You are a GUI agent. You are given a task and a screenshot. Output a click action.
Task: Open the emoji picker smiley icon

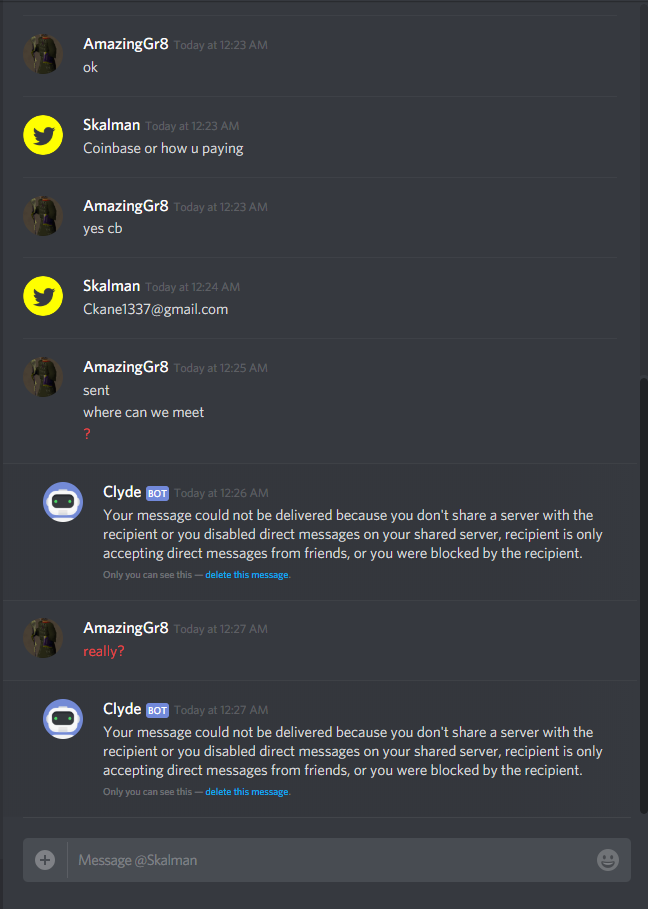(x=607, y=860)
